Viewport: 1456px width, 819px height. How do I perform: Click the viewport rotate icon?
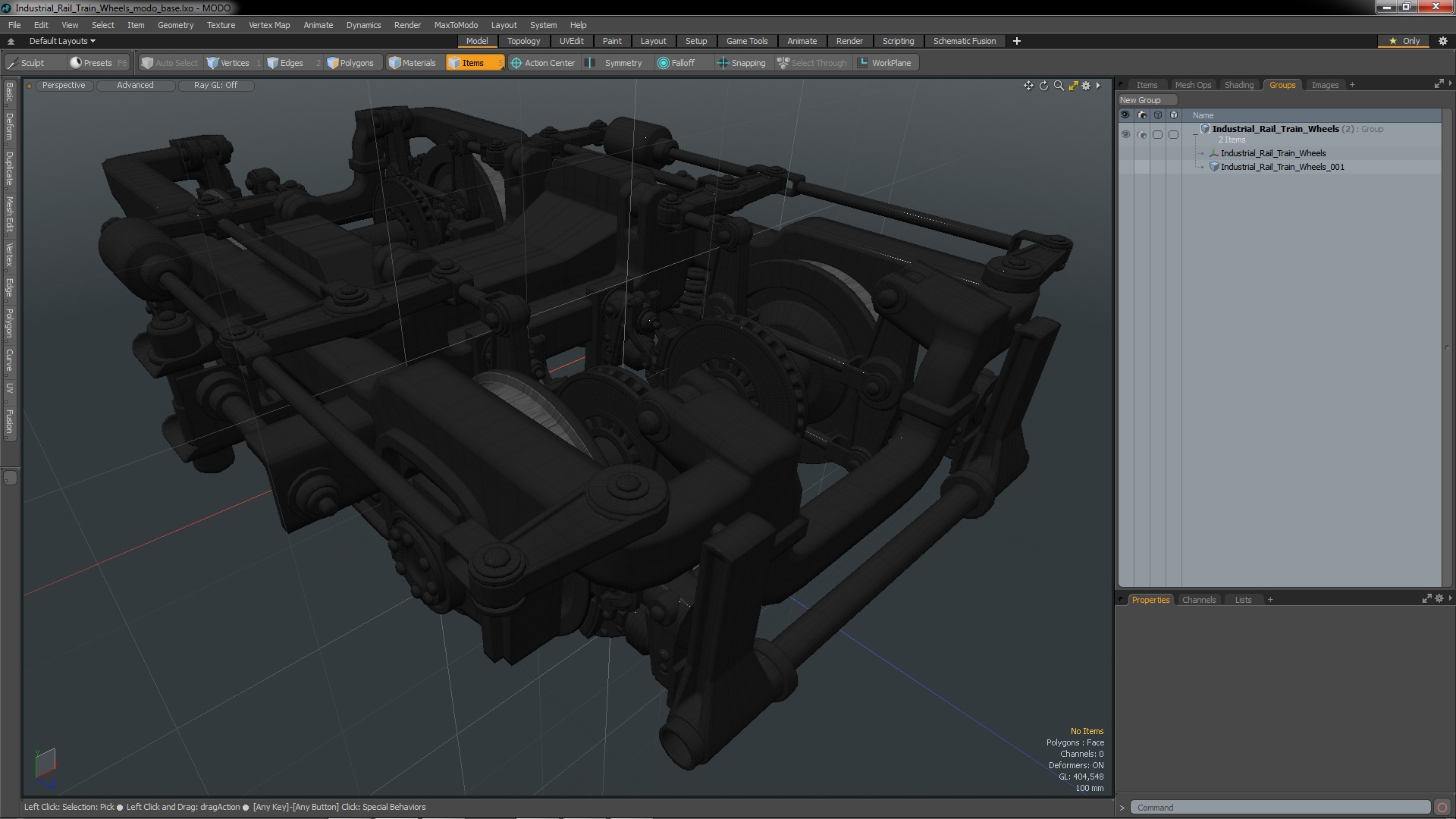(1043, 86)
